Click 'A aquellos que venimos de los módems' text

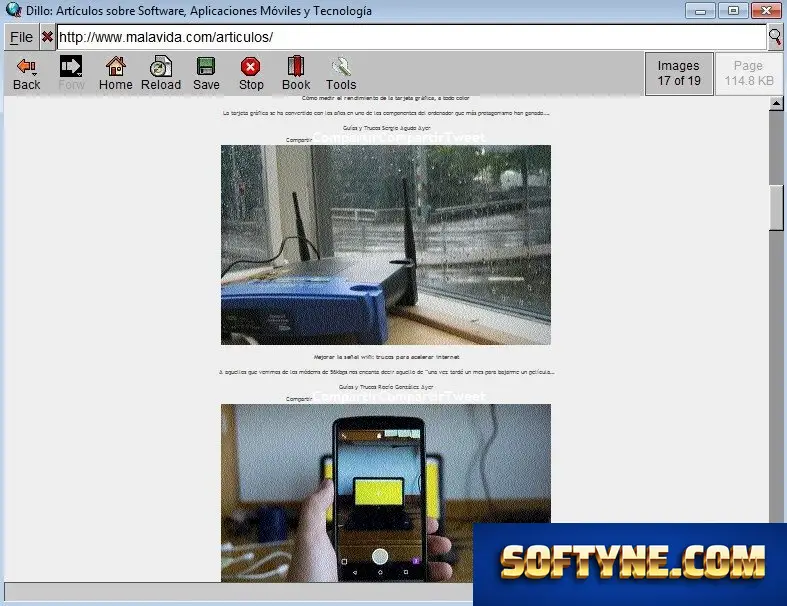tap(386, 372)
